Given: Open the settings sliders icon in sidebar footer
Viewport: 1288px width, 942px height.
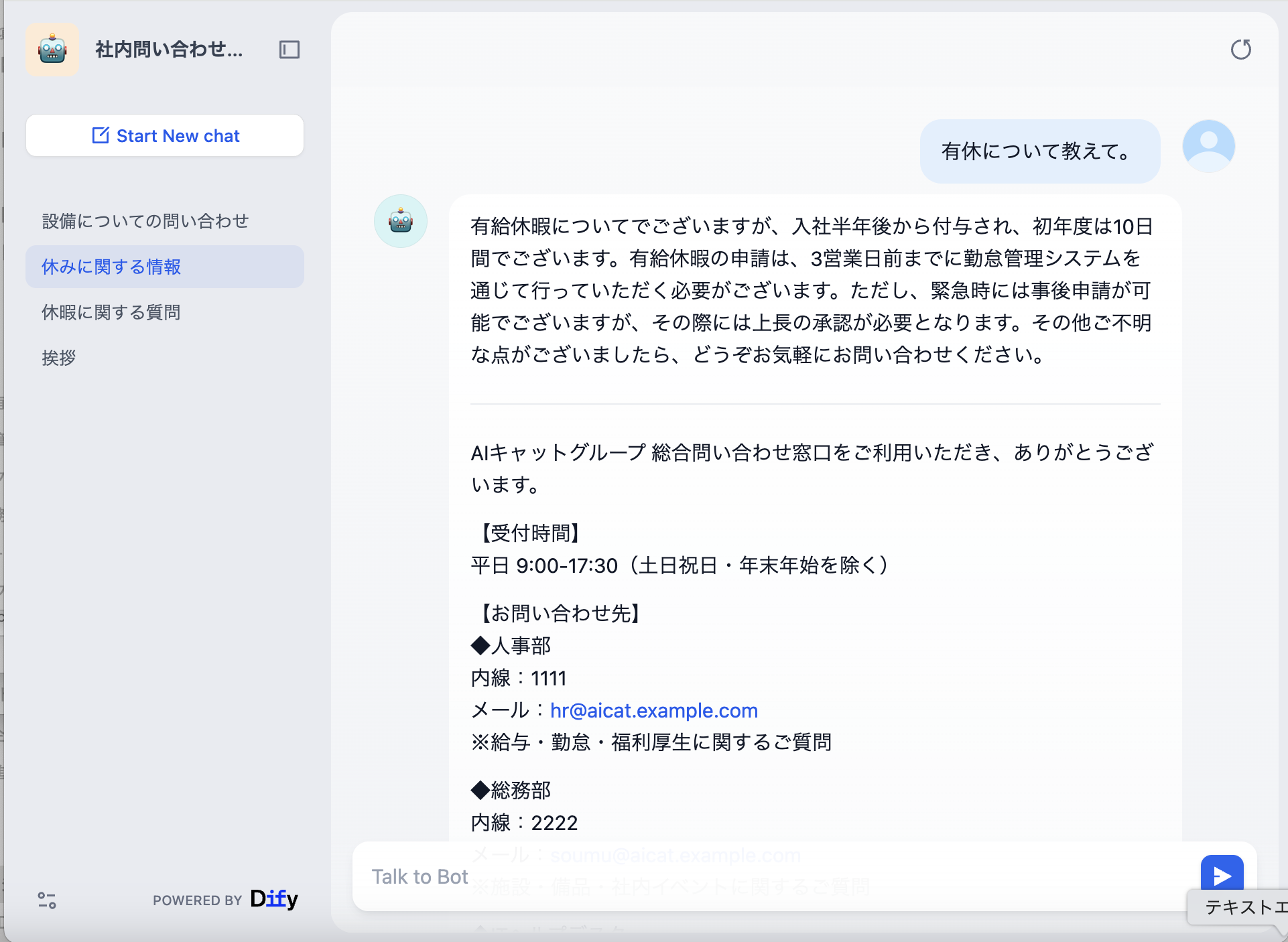Looking at the screenshot, I should tap(47, 900).
